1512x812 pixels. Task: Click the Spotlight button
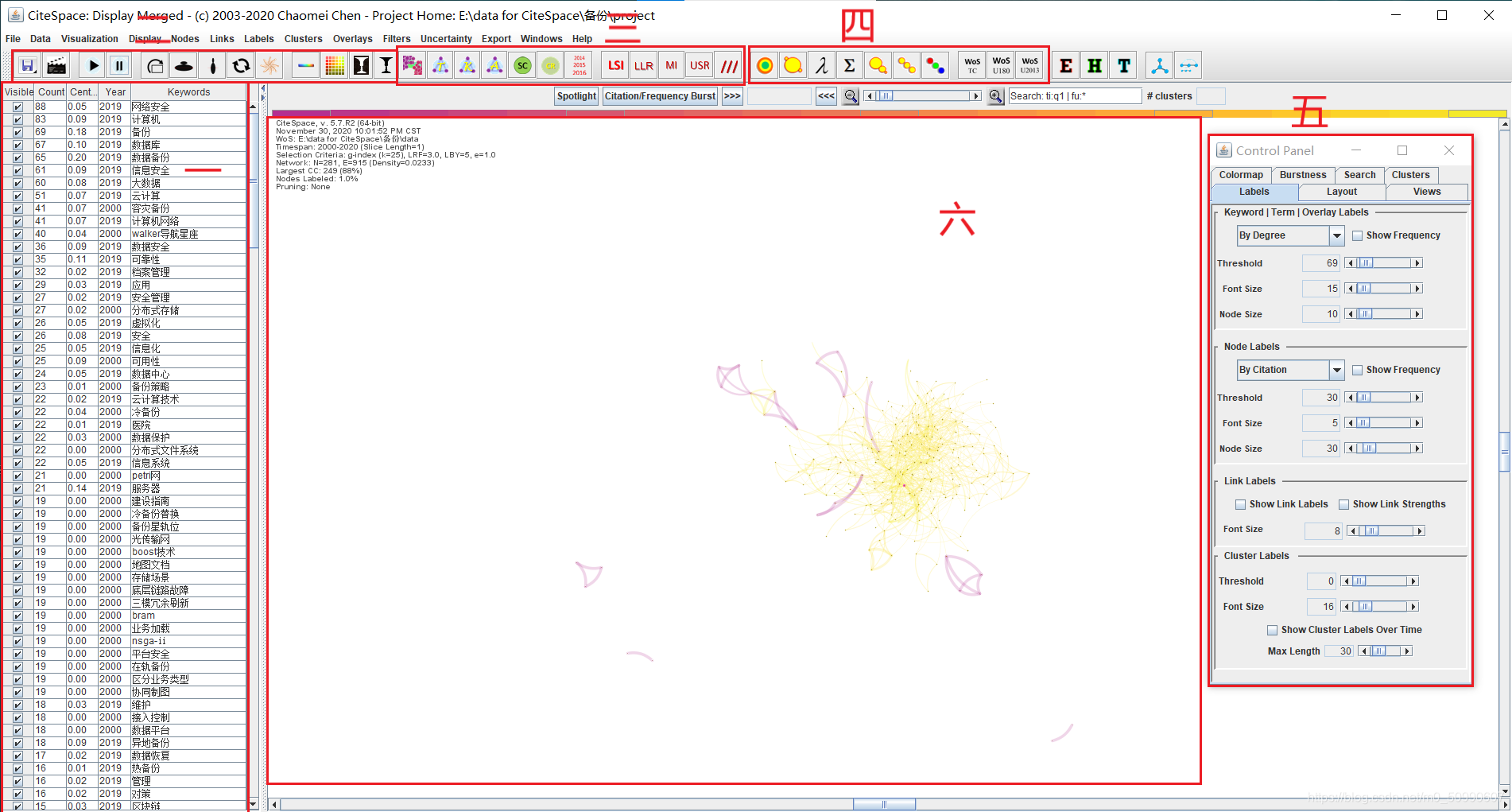[x=576, y=96]
